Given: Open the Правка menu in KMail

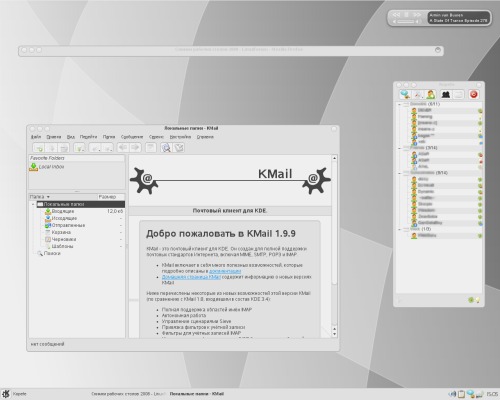Looking at the screenshot, I should pyautogui.click(x=54, y=137).
